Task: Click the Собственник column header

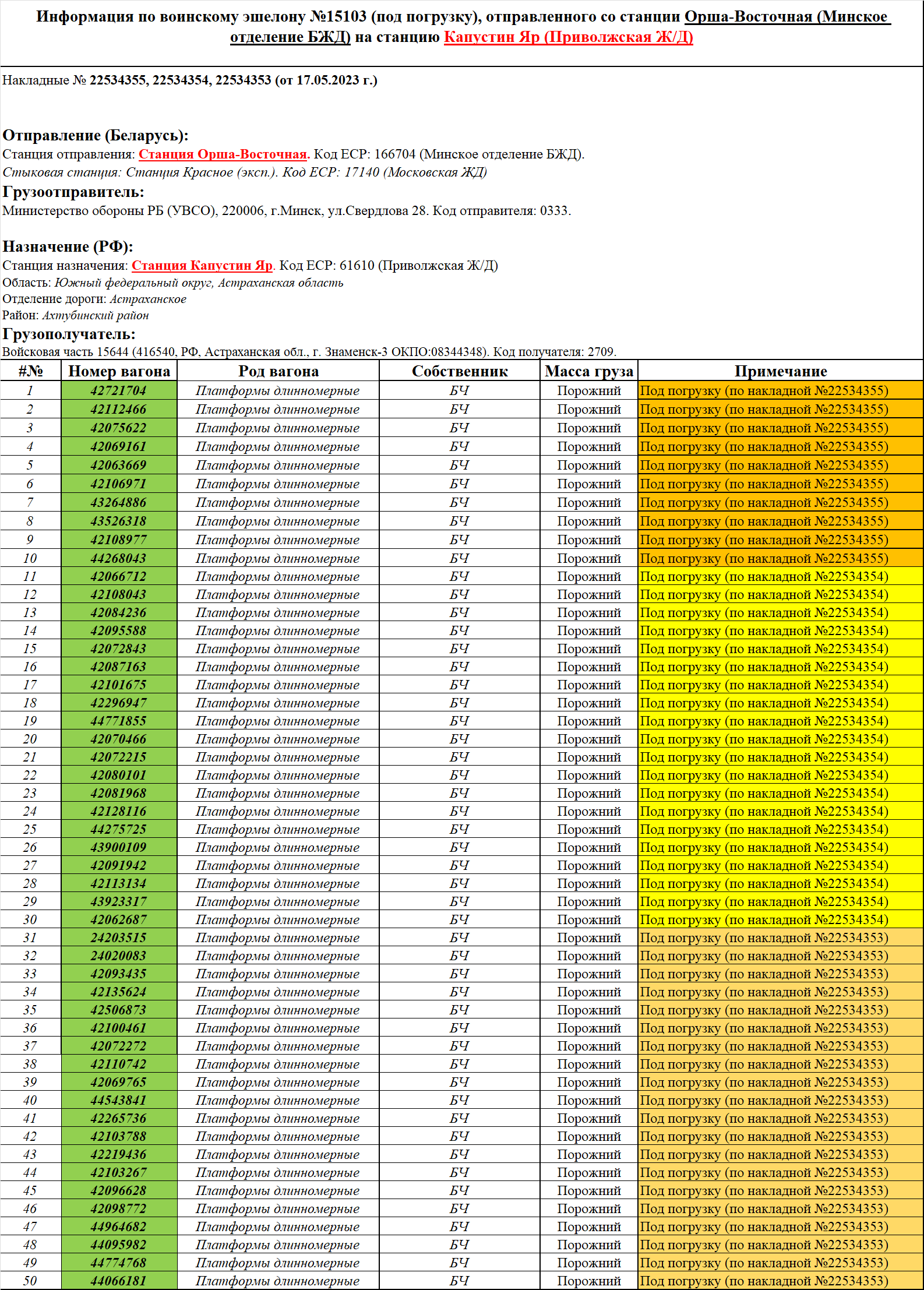Action: coord(459,371)
